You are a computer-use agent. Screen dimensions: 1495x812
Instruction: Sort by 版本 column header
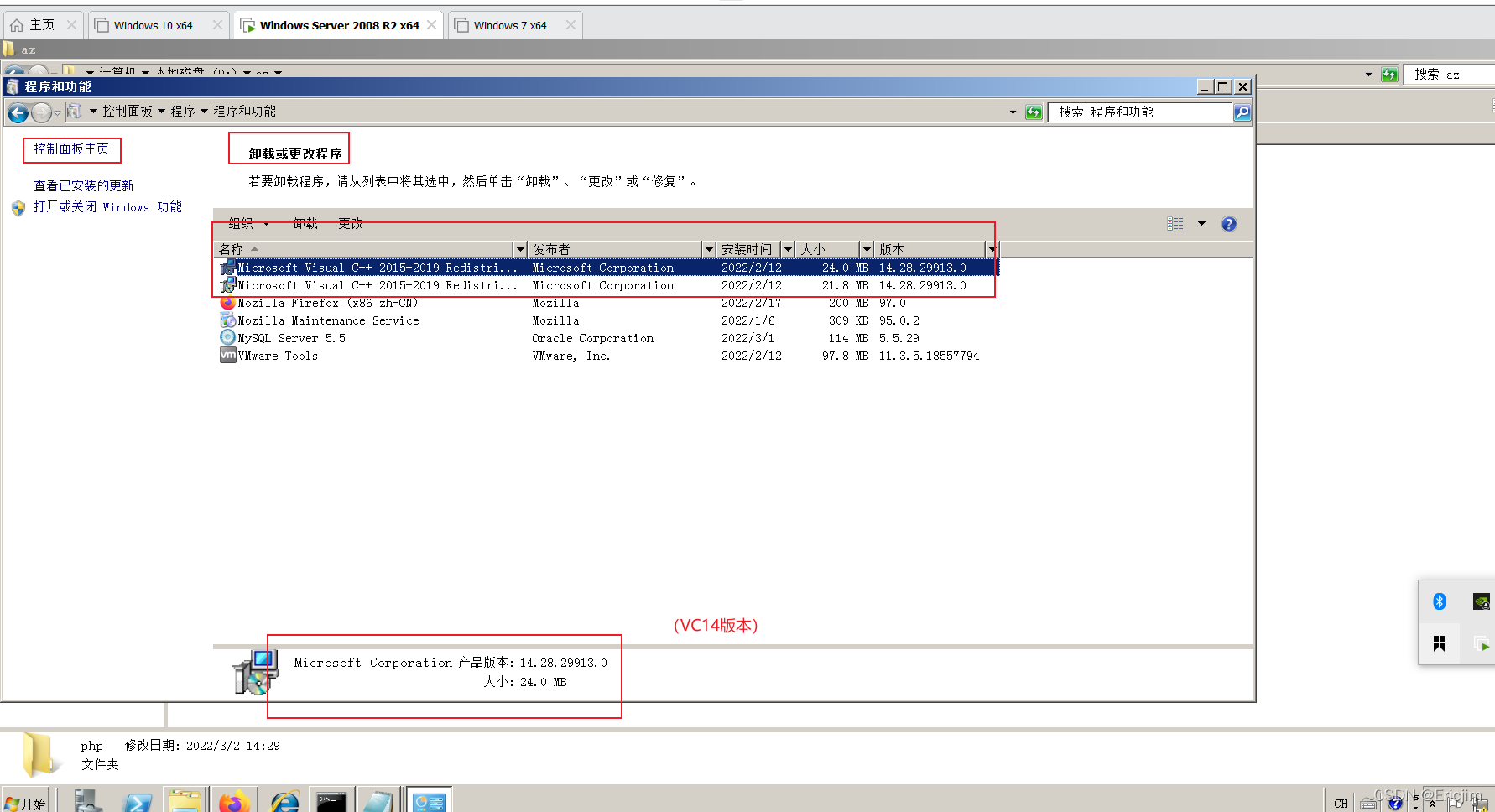(x=930, y=249)
